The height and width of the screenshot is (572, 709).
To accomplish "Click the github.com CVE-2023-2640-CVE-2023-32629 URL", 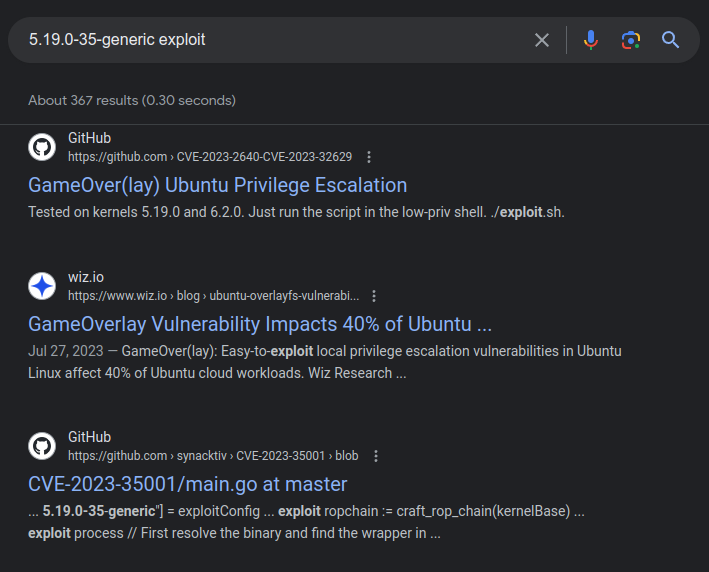I will click(209, 157).
